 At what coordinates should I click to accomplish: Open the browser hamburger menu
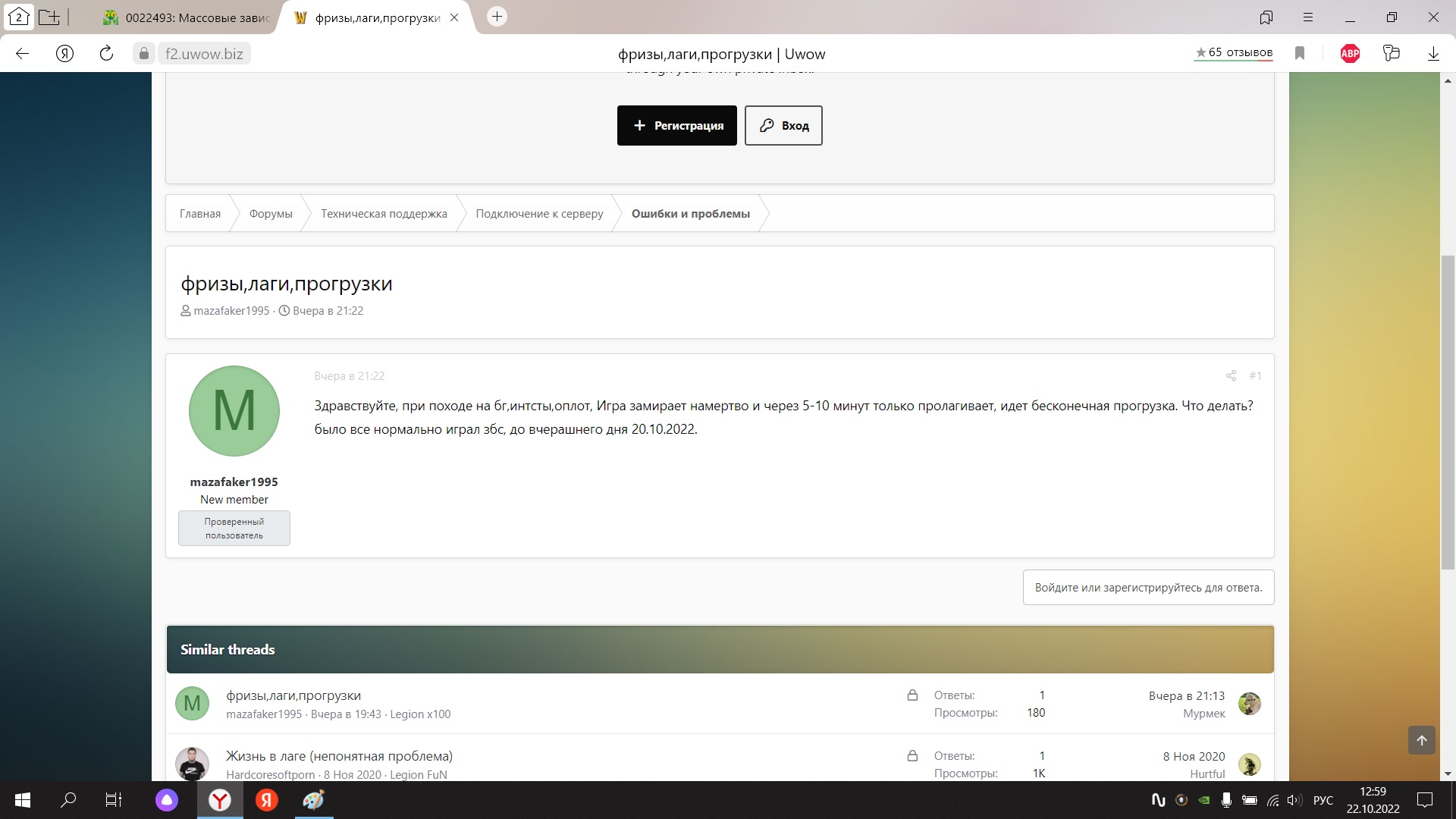point(1308,17)
